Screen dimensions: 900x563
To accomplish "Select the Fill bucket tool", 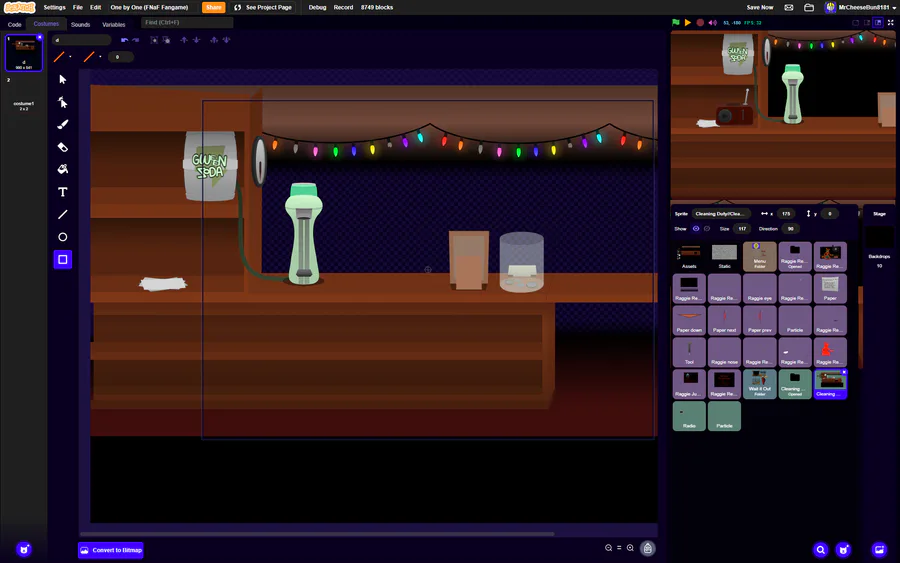I will pyautogui.click(x=63, y=169).
